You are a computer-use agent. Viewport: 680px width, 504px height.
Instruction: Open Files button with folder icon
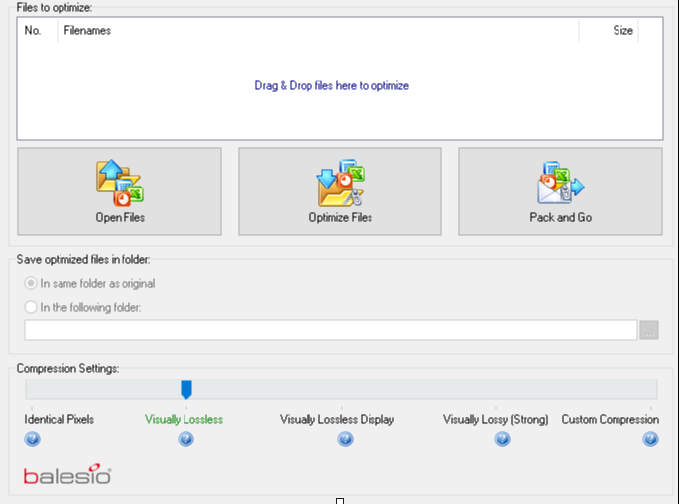click(x=119, y=192)
